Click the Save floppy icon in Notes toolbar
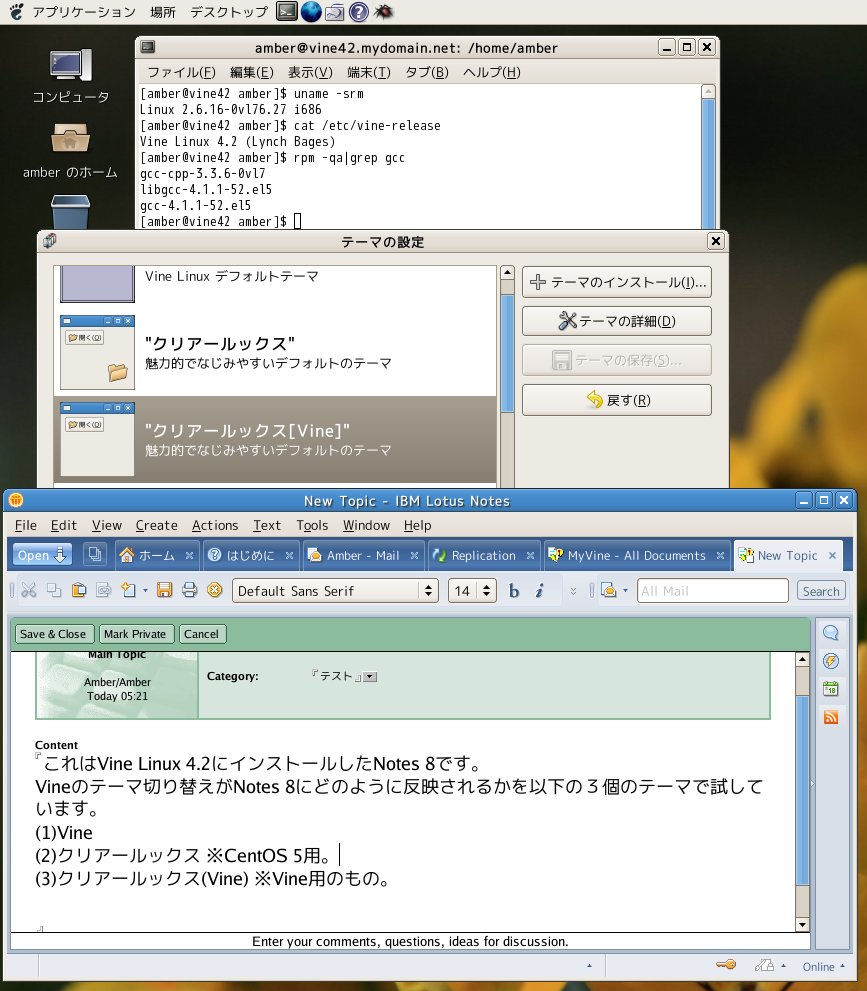This screenshot has width=867, height=991. coord(164,590)
